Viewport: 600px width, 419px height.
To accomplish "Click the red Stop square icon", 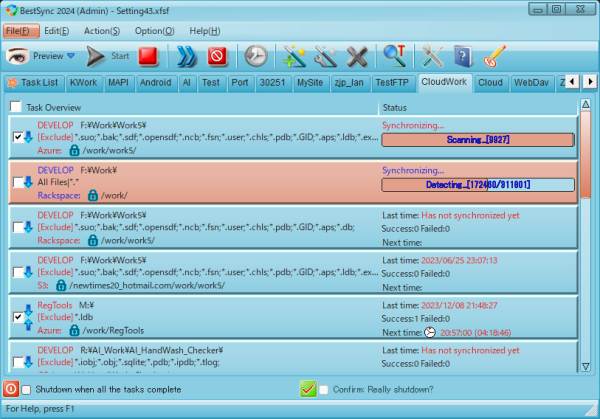I will pos(148,56).
